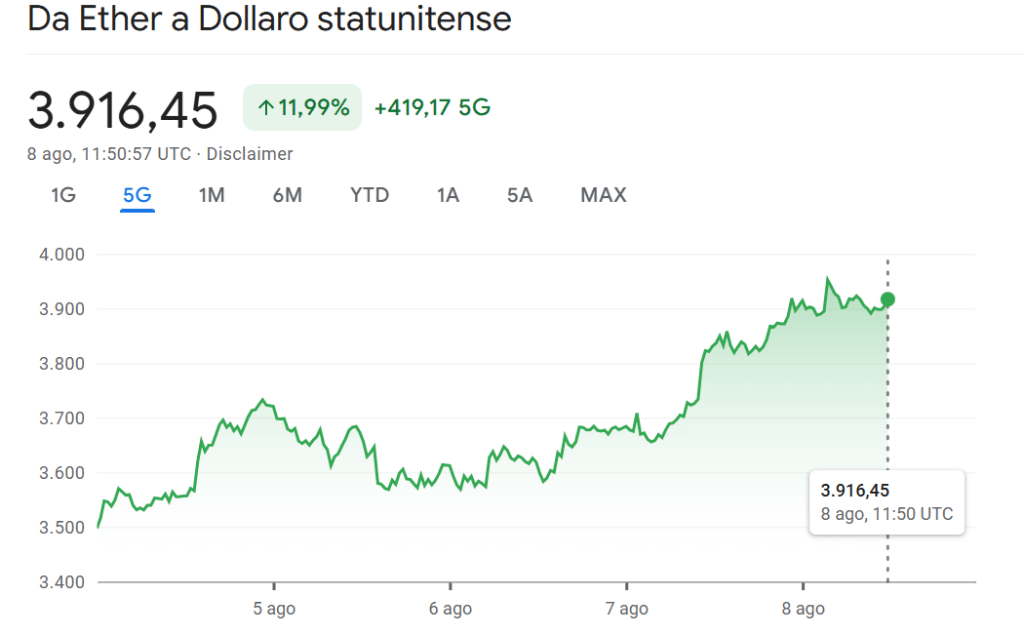This screenshot has width=1024, height=636.
Task: Click the Da Ether a Dollaro statunitense title
Action: point(269,19)
